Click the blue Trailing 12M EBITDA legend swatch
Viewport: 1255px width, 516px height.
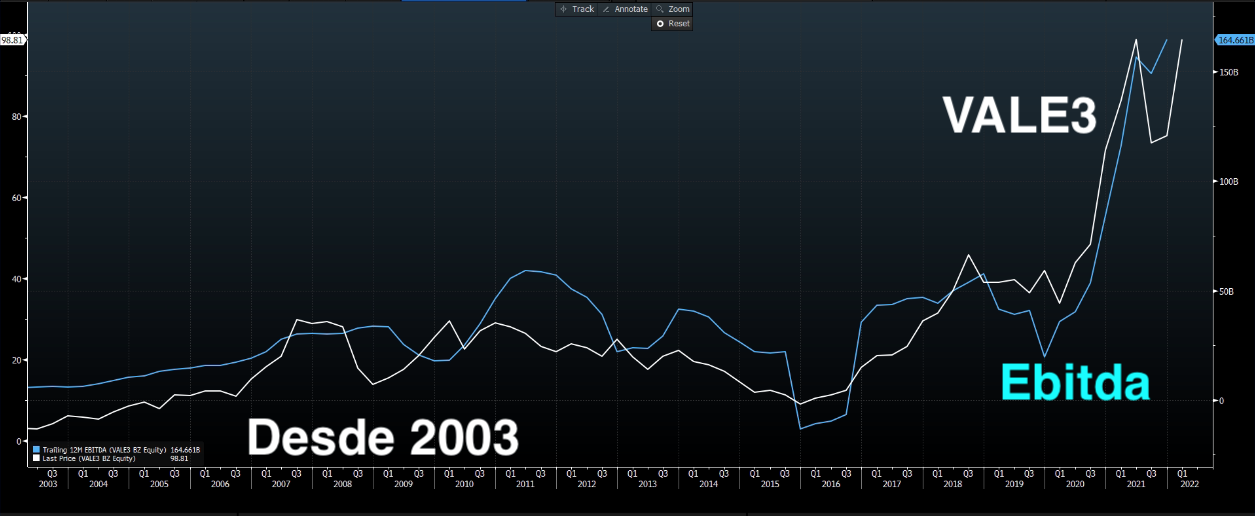pyautogui.click(x=36, y=449)
